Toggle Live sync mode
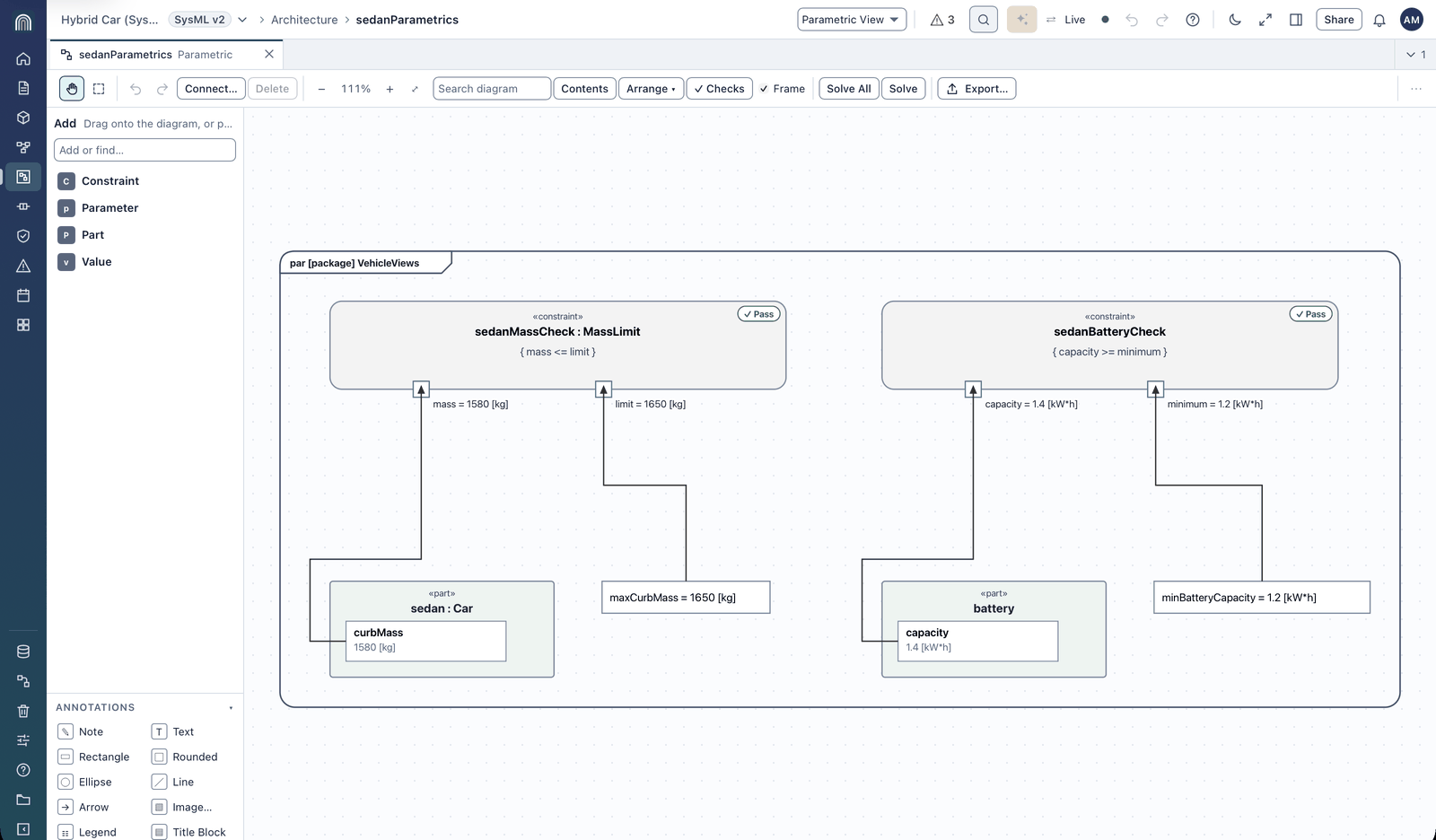 coord(1065,20)
